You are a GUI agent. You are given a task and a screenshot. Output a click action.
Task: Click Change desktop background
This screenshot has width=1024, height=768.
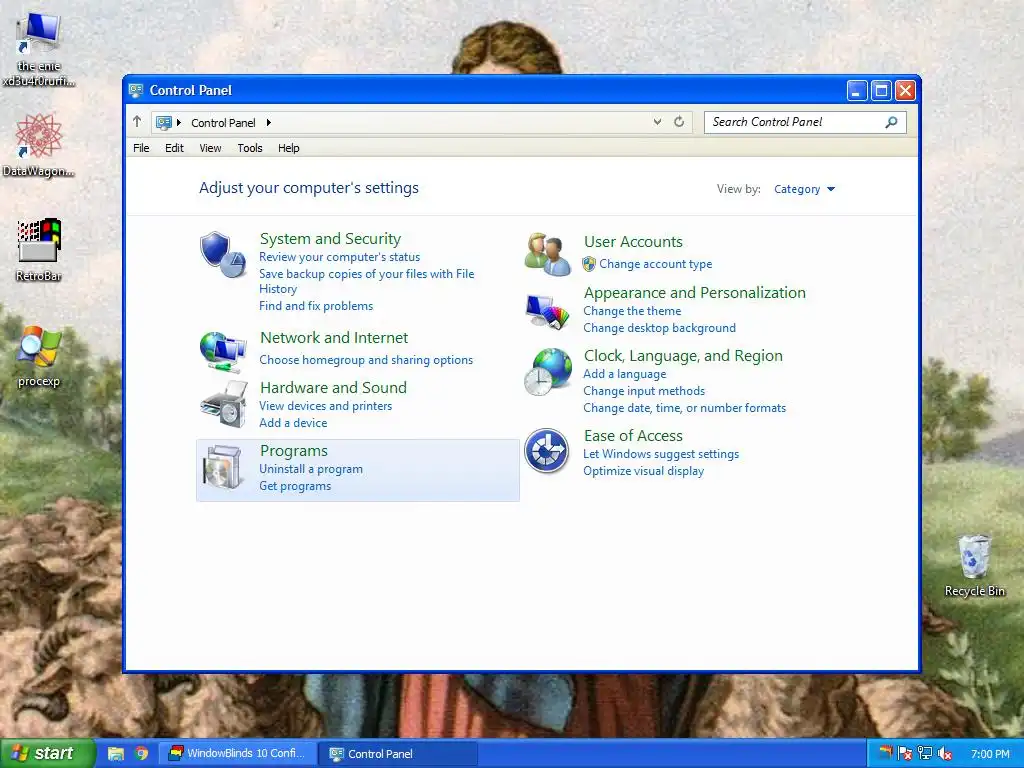click(660, 328)
